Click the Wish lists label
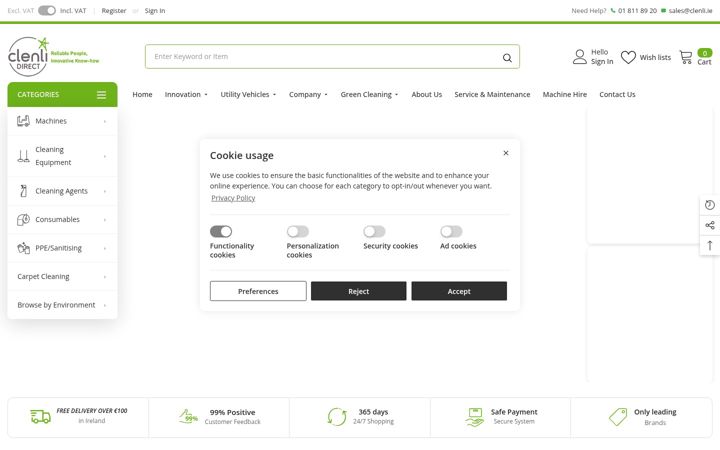The image size is (720, 450). pyautogui.click(x=655, y=57)
